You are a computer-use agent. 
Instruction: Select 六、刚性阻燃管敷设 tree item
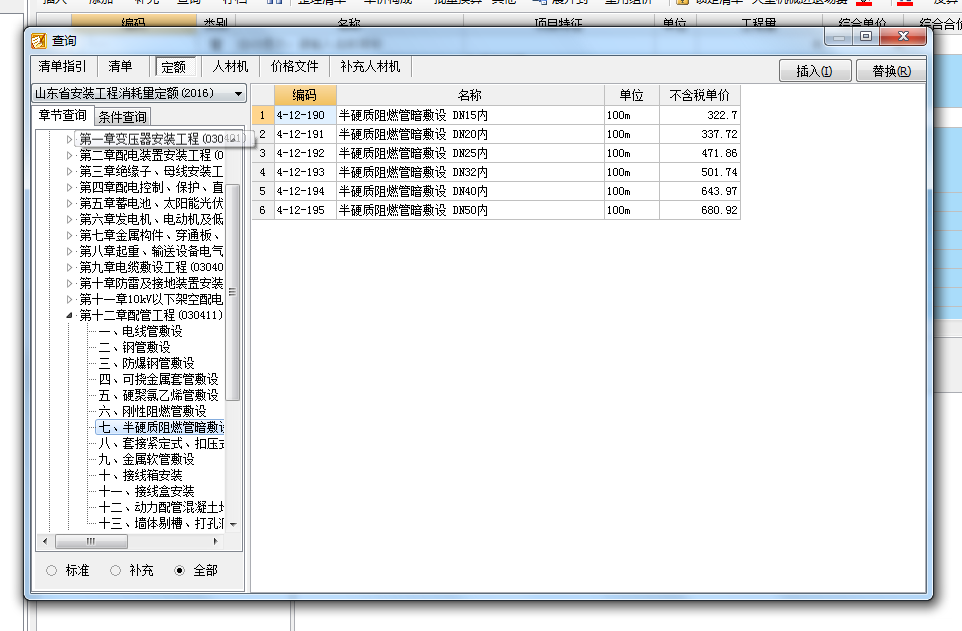click(153, 411)
